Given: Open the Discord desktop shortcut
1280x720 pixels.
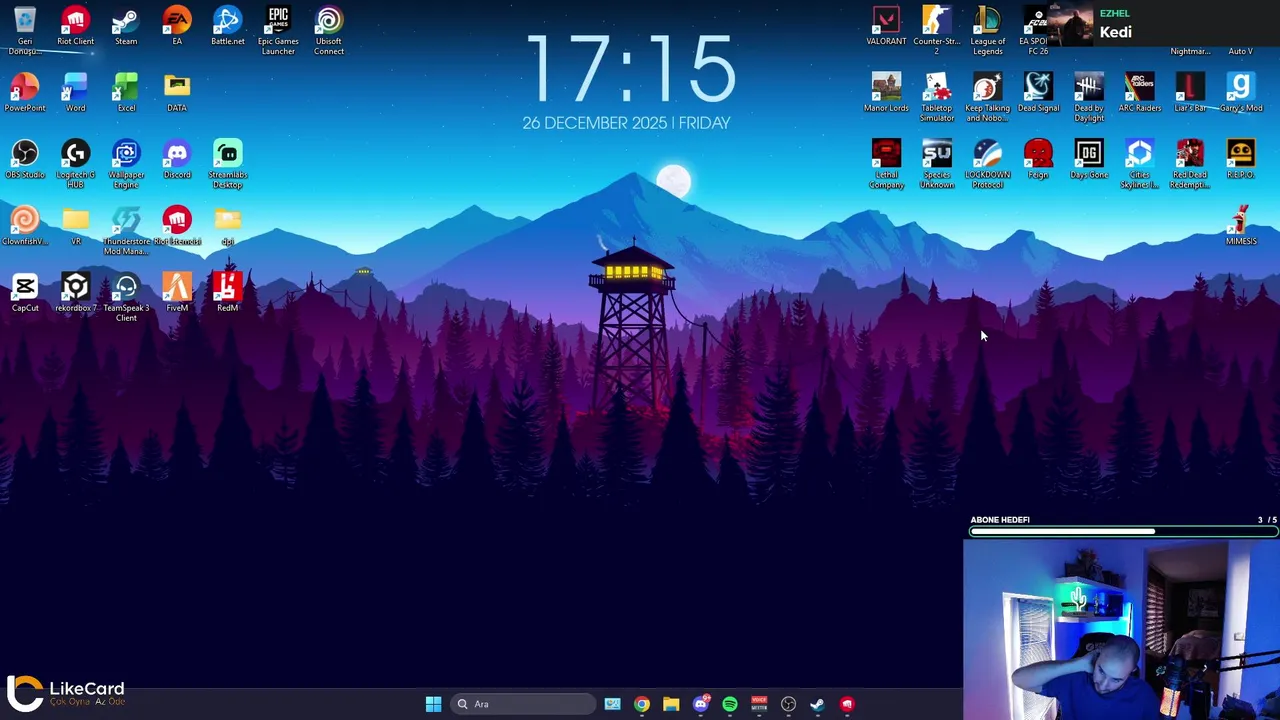Looking at the screenshot, I should 177,159.
